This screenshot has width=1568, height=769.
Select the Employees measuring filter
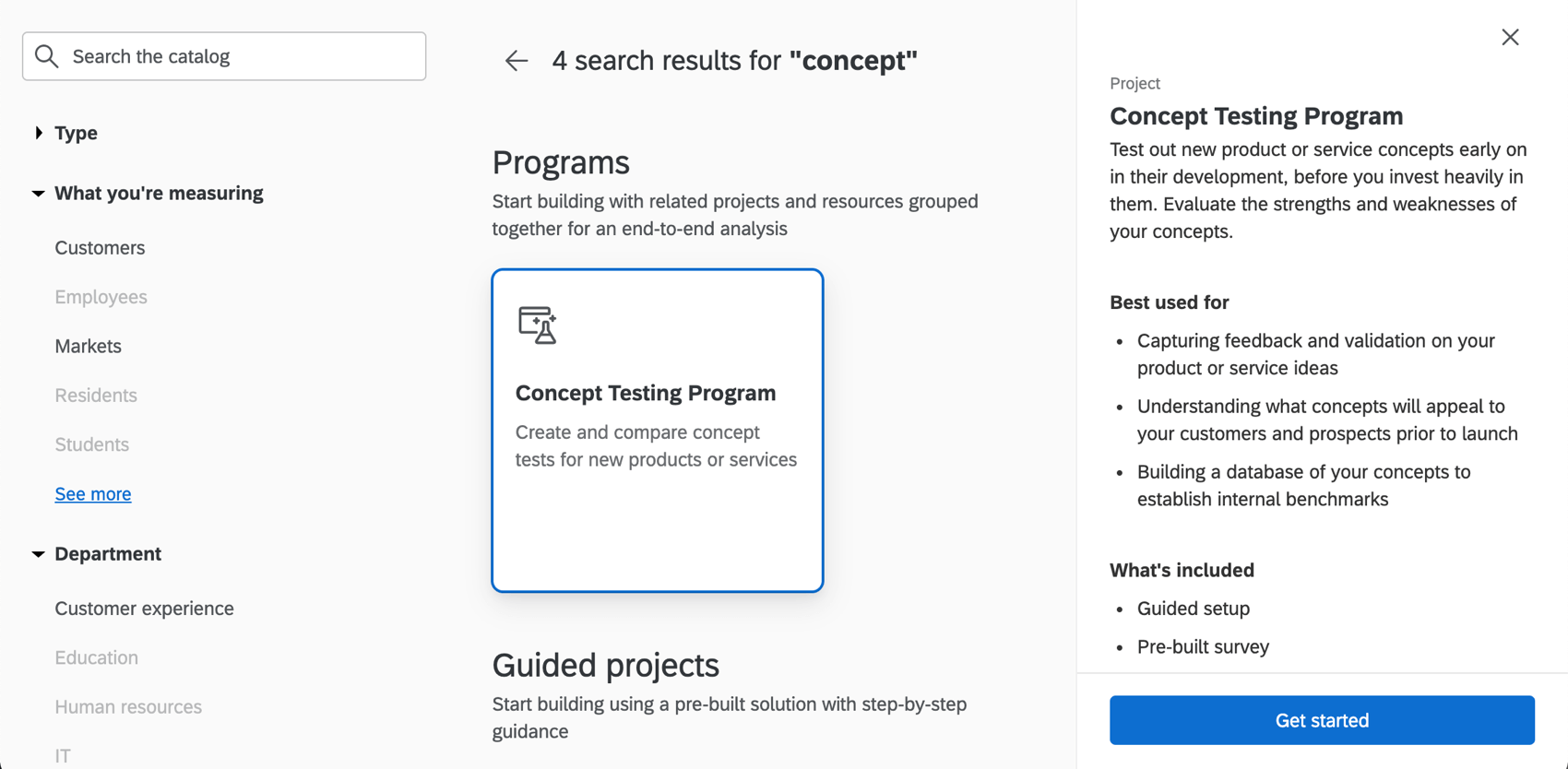pos(101,296)
